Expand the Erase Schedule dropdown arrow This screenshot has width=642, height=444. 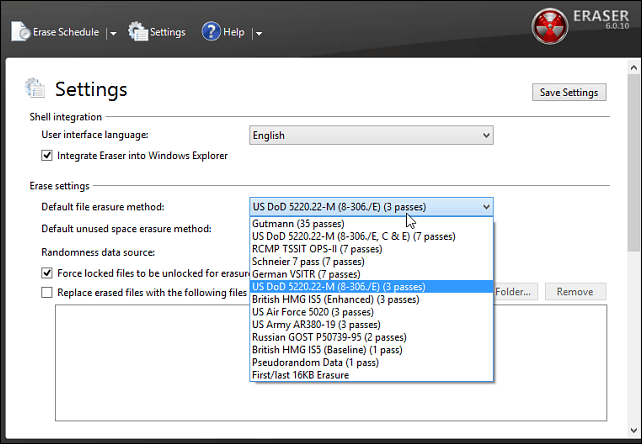[x=113, y=34]
